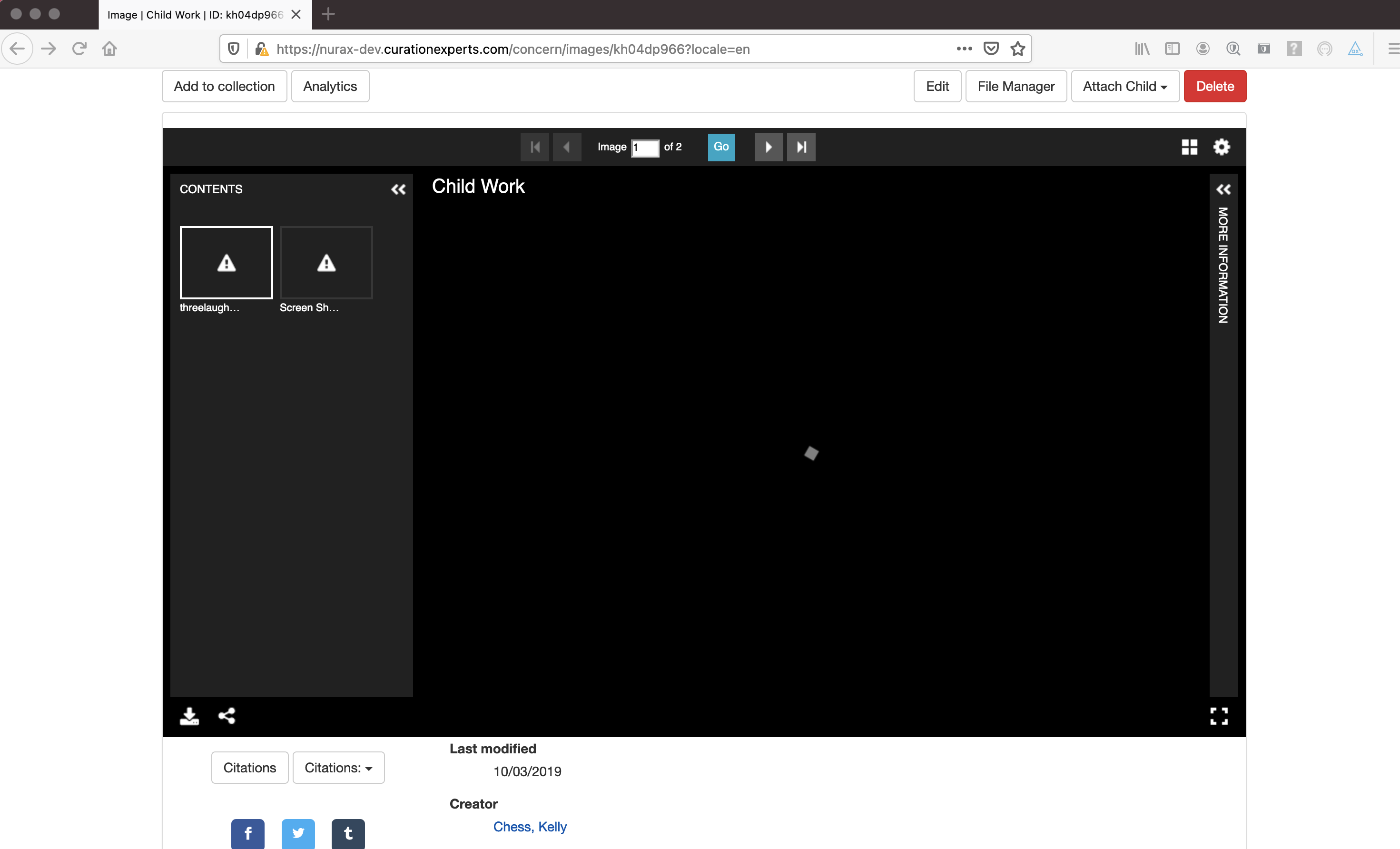Select the threelaugh... thumbnail
Screen dimensions: 1400x849
pyautogui.click(x=226, y=263)
